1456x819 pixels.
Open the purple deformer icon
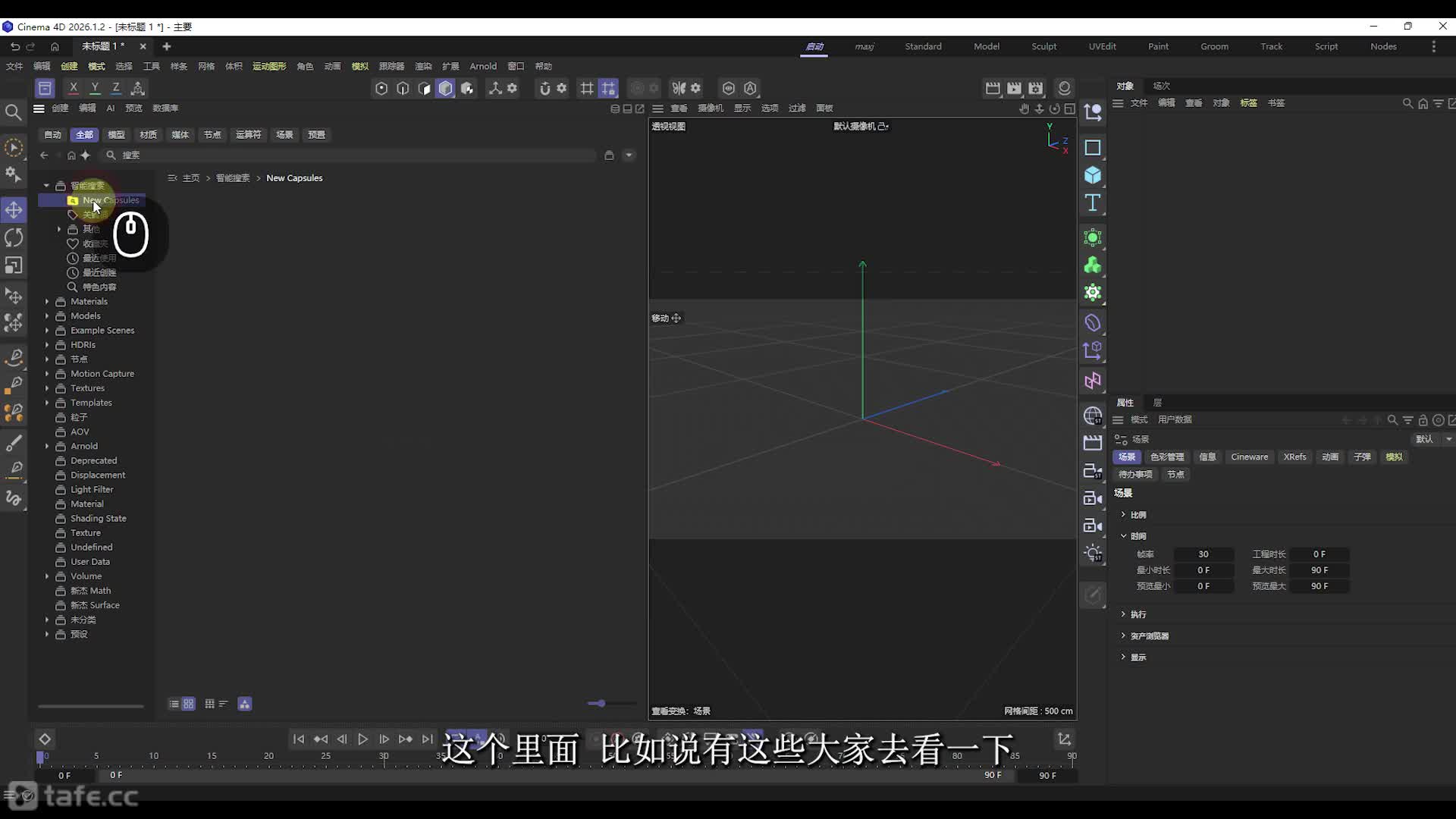pyautogui.click(x=1093, y=322)
